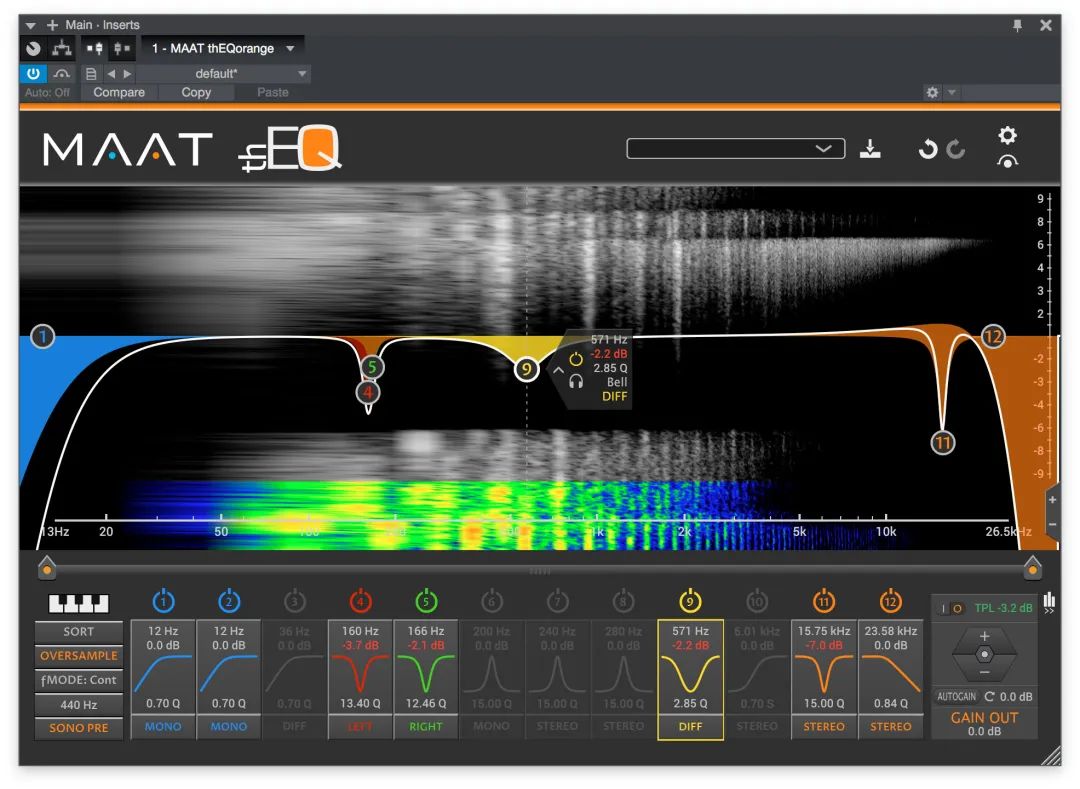Image resolution: width=1080 pixels, height=789 pixels.
Task: Disable band 5 green power button
Action: tap(426, 601)
